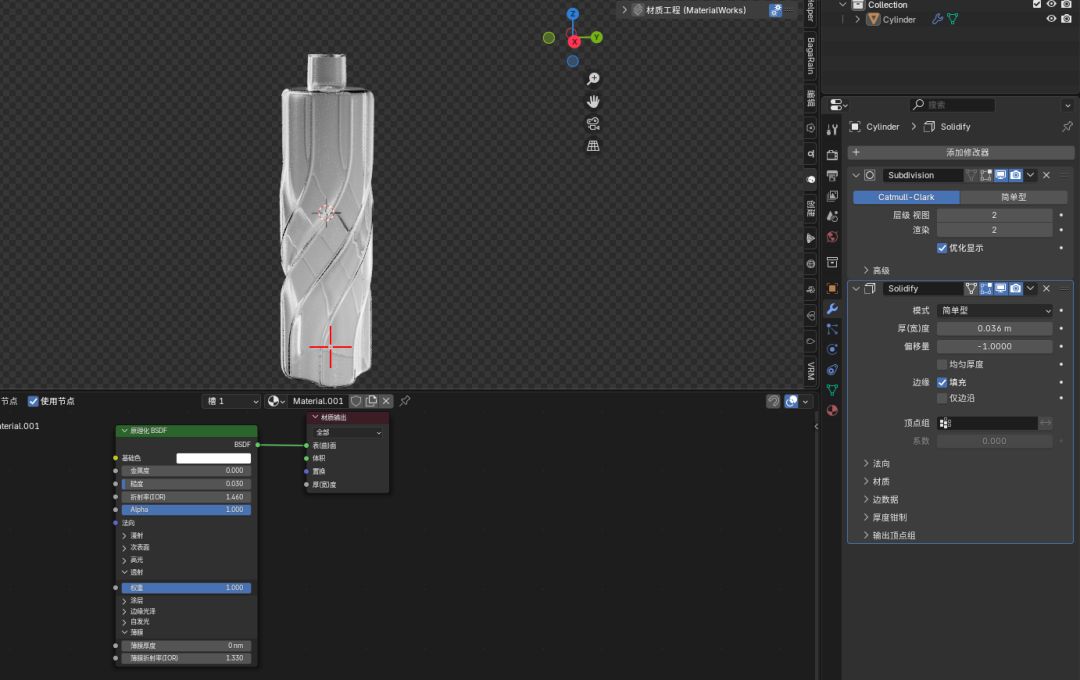The width and height of the screenshot is (1080, 680).
Task: Open the 槽 1 material slot dropdown
Action: [x=231, y=401]
